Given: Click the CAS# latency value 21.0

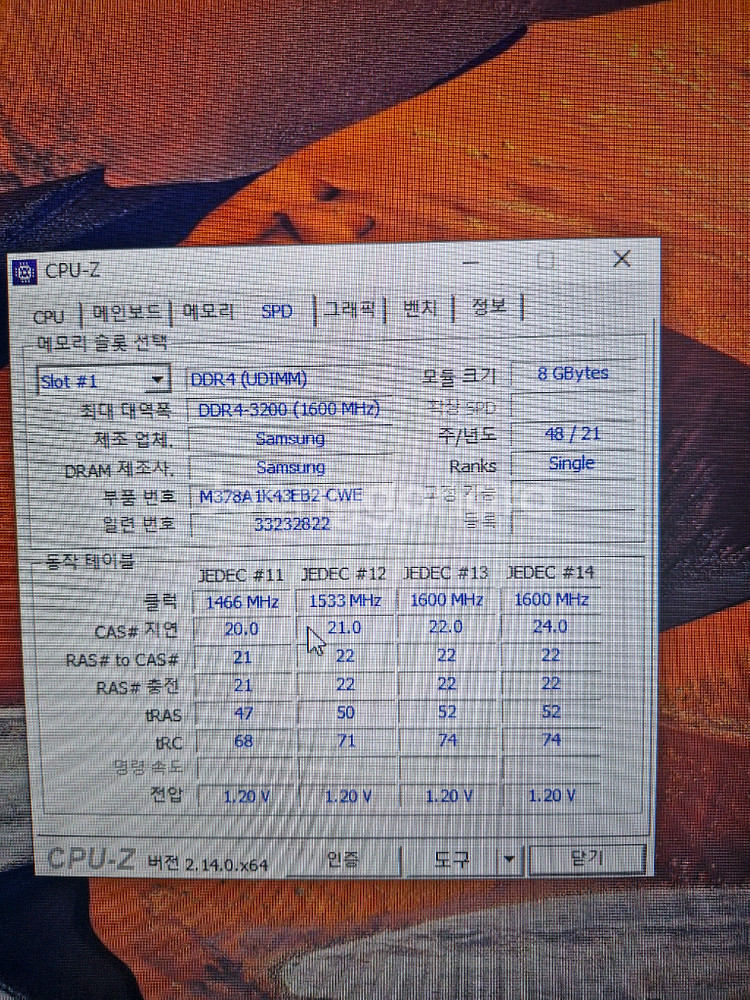Looking at the screenshot, I should coord(344,628).
